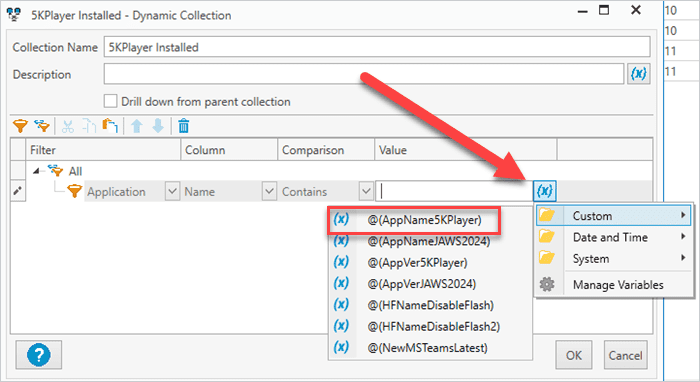
Task: Click variable icon next to @(NewMSTeamsLatest)
Action: point(341,347)
